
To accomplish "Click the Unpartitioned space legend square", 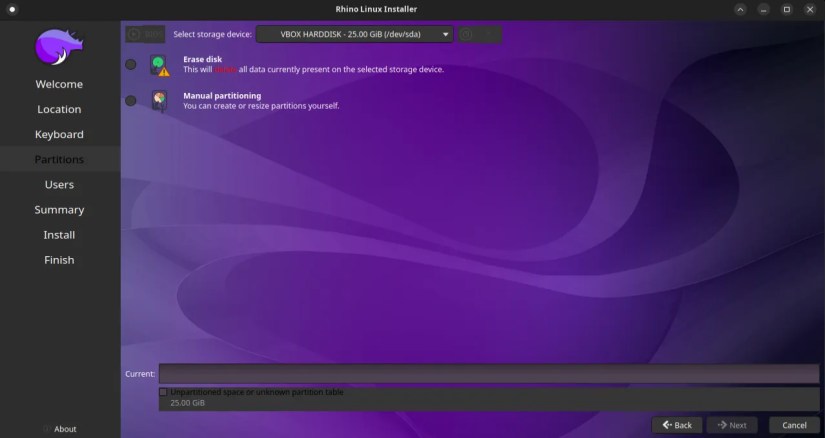I will 163,392.
